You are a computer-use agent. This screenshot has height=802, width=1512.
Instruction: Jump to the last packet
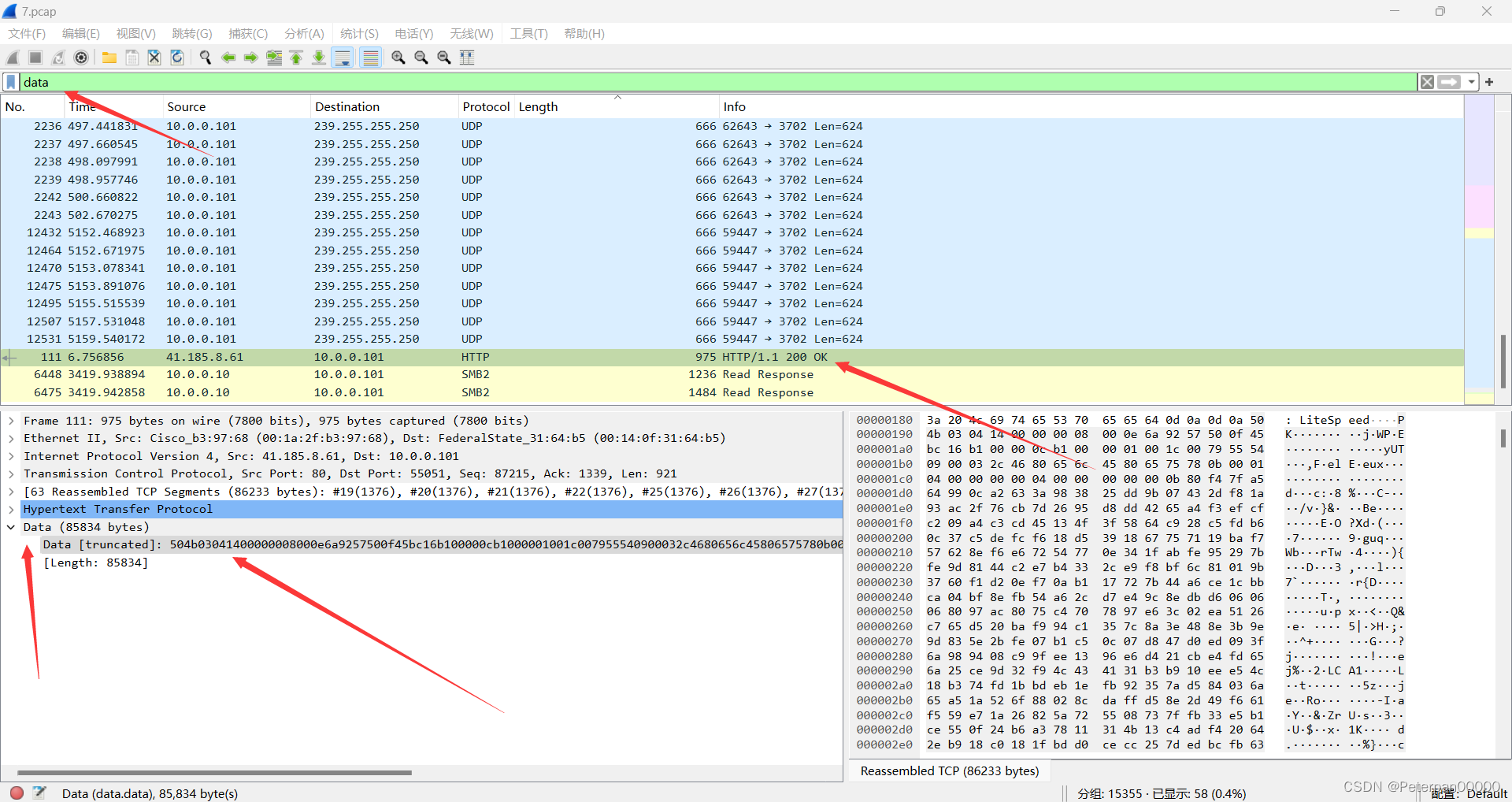click(x=319, y=58)
